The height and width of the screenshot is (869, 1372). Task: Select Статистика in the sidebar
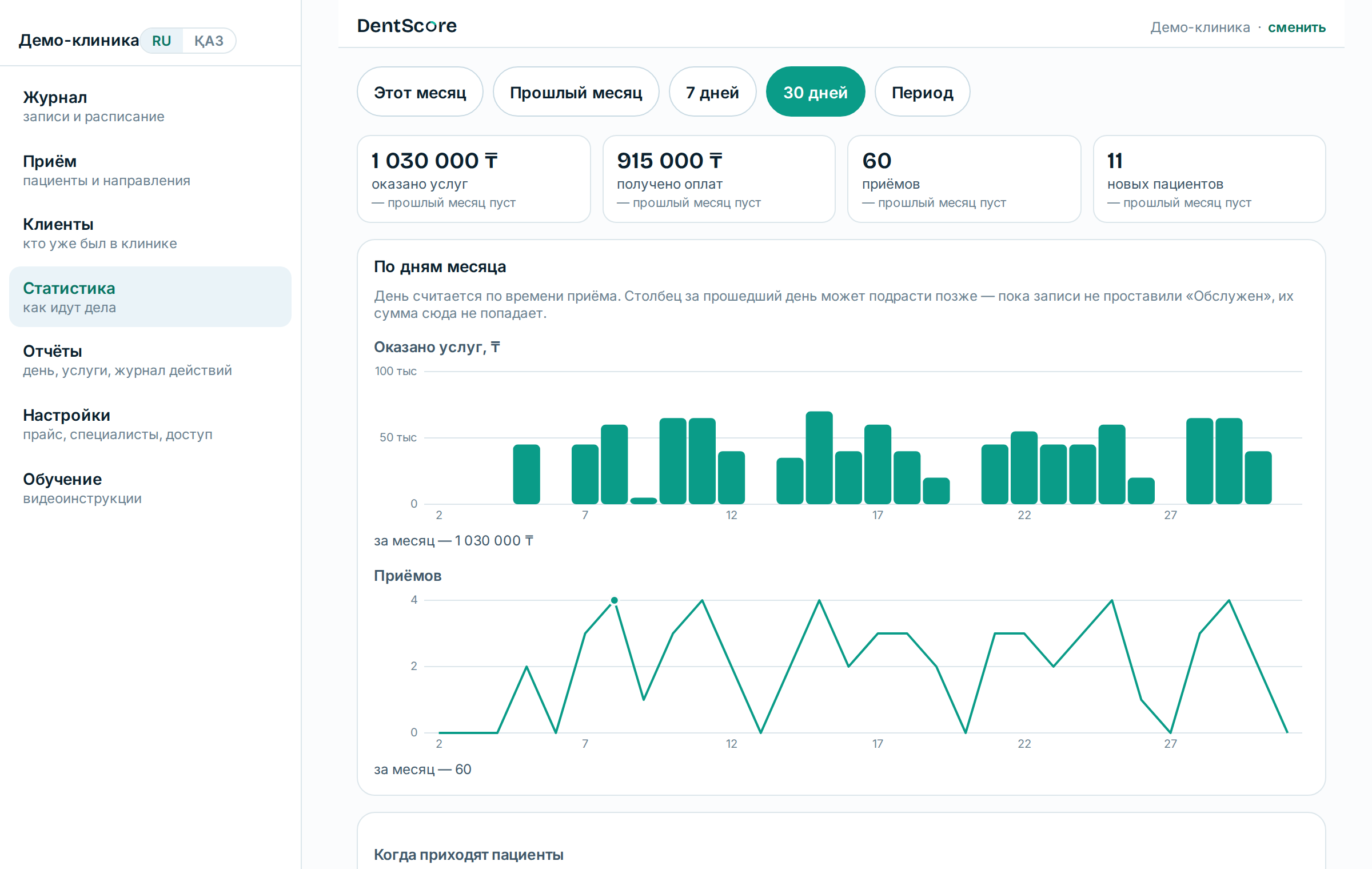[150, 297]
